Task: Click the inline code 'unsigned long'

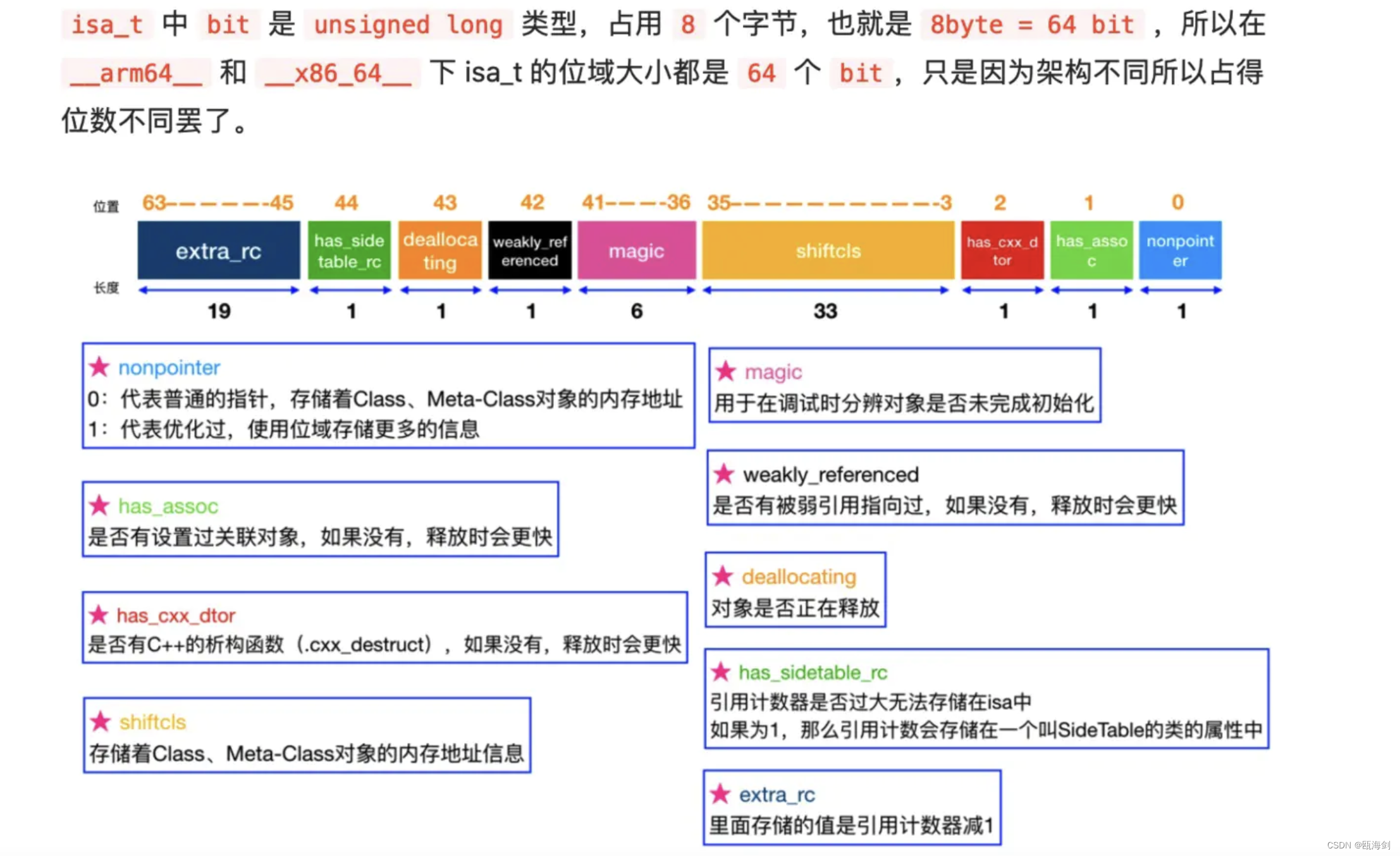Action: coord(408,25)
